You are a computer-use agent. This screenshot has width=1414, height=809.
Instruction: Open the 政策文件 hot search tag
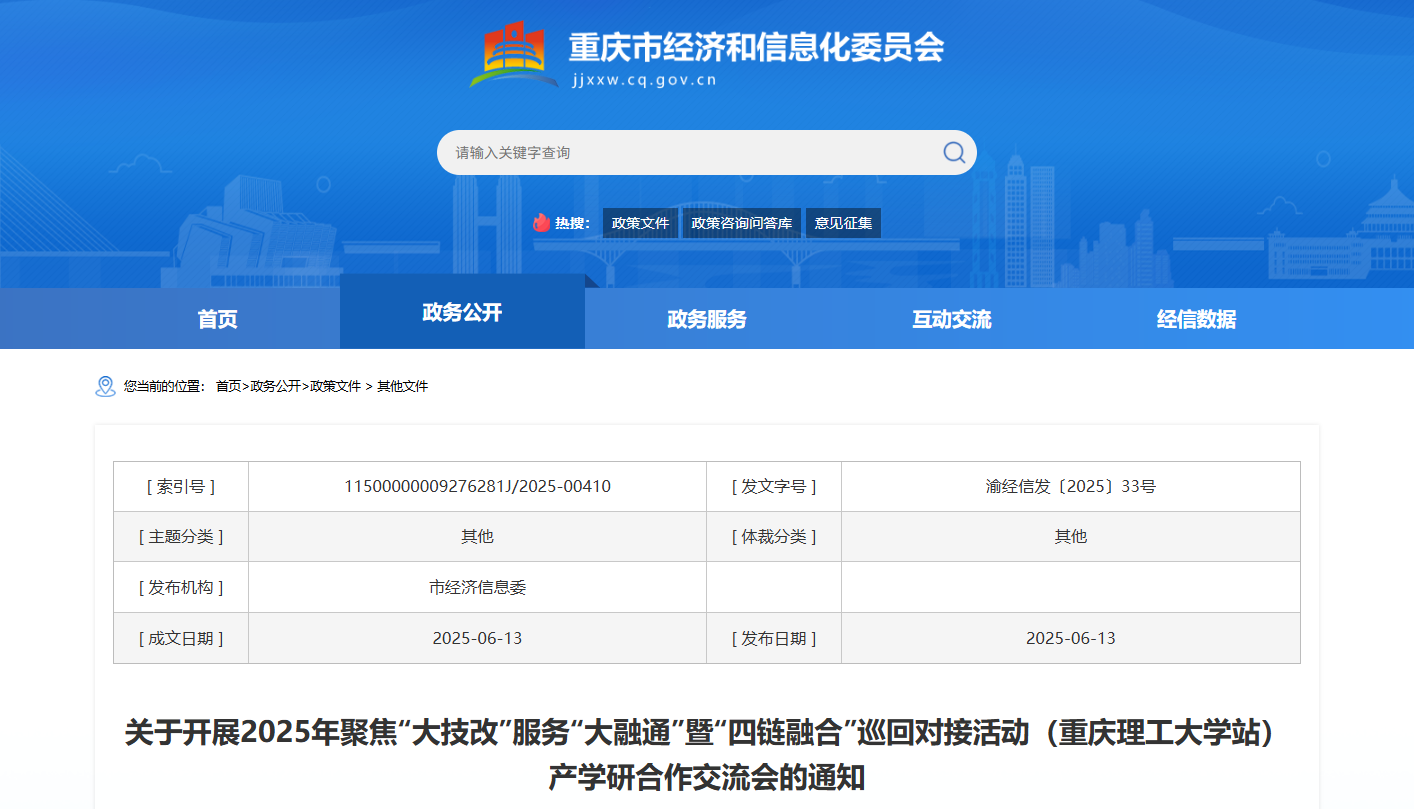[640, 223]
